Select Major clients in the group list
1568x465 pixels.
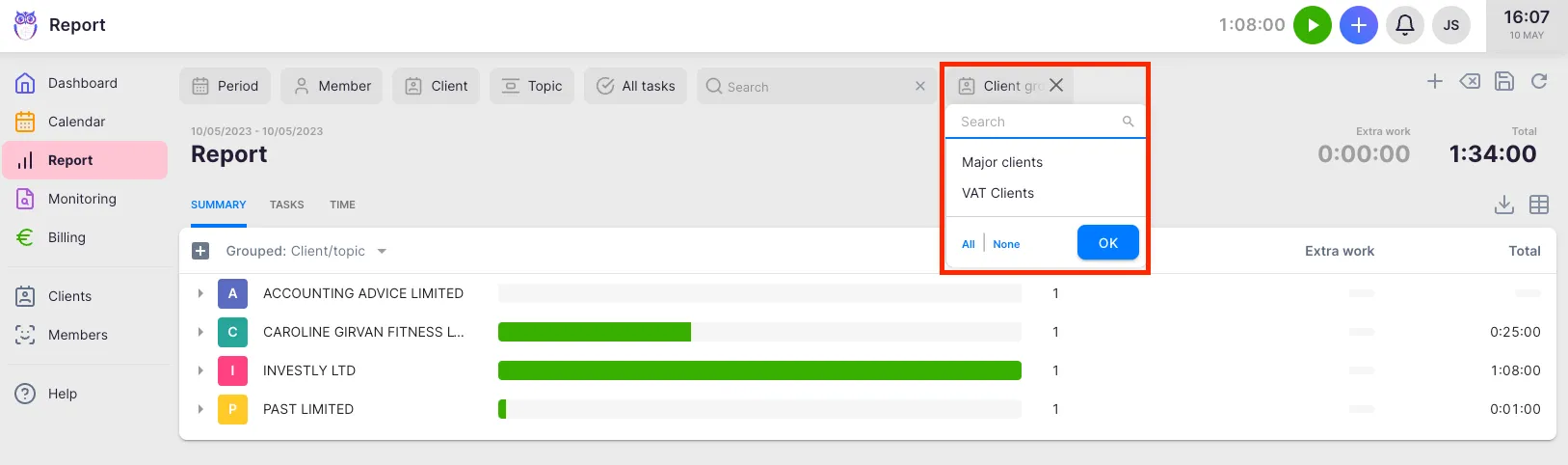pos(1002,162)
